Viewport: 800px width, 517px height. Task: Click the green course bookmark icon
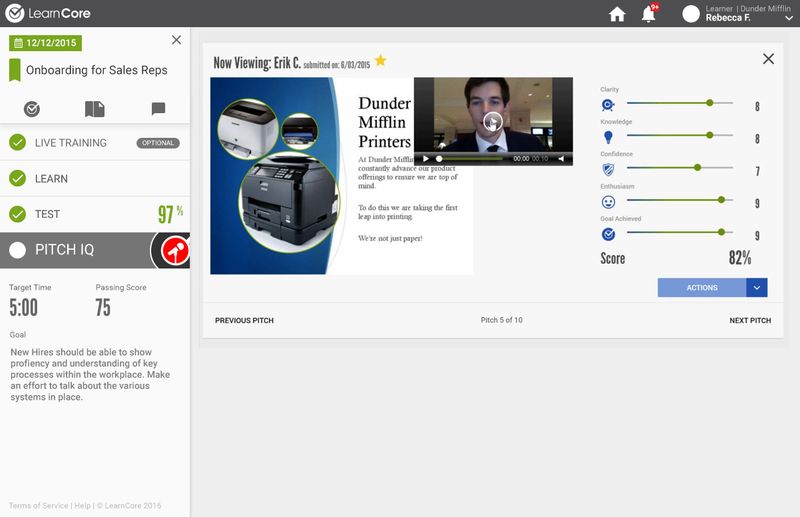tap(15, 70)
